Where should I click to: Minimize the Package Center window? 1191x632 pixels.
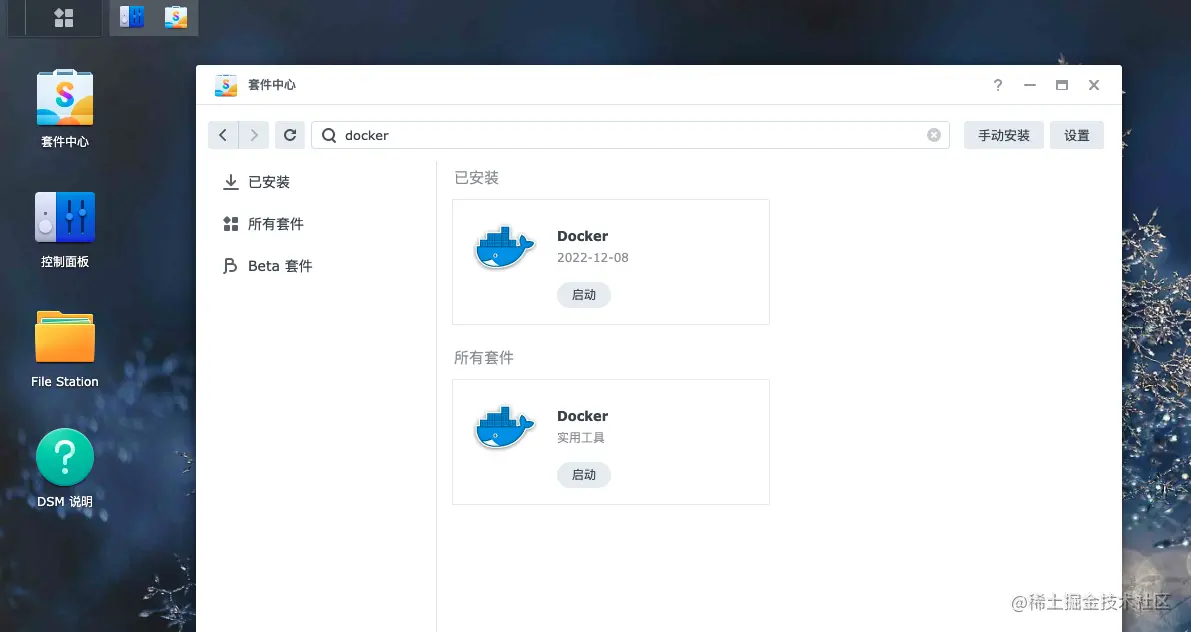coord(1030,85)
